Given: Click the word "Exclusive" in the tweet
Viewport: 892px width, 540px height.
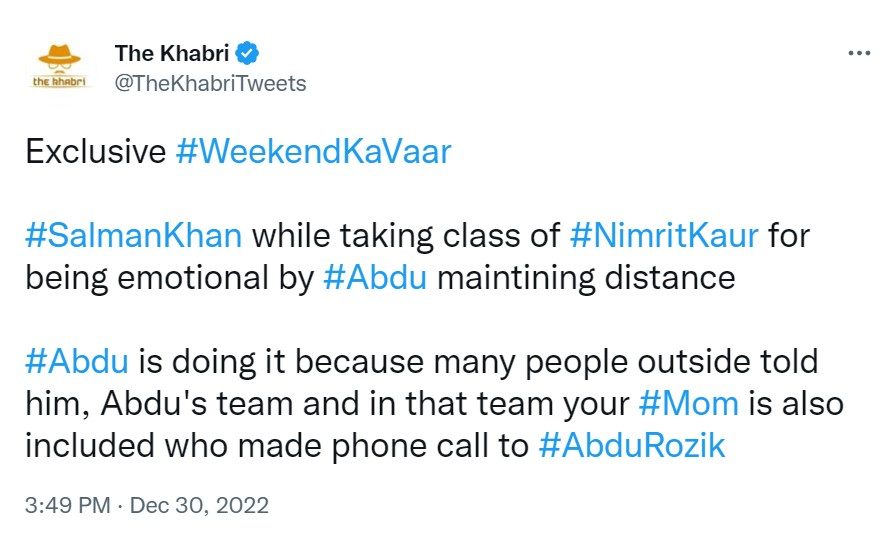Looking at the screenshot, I should (x=94, y=152).
